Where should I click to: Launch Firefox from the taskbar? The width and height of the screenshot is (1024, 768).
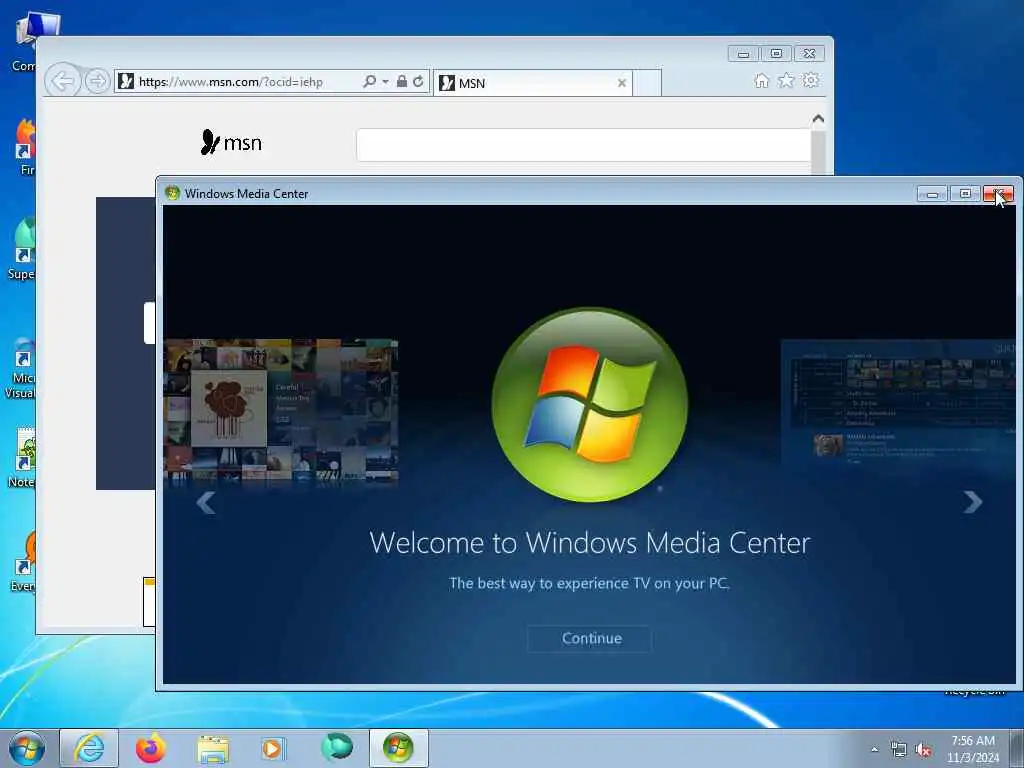click(151, 748)
